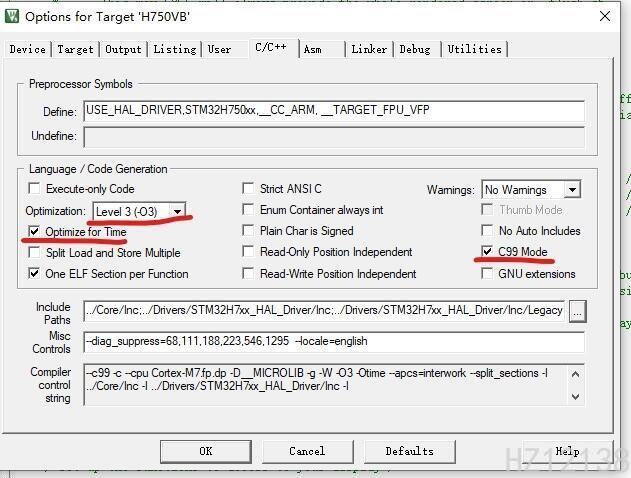Open the Output tab
The image size is (631, 478).
click(x=123, y=49)
